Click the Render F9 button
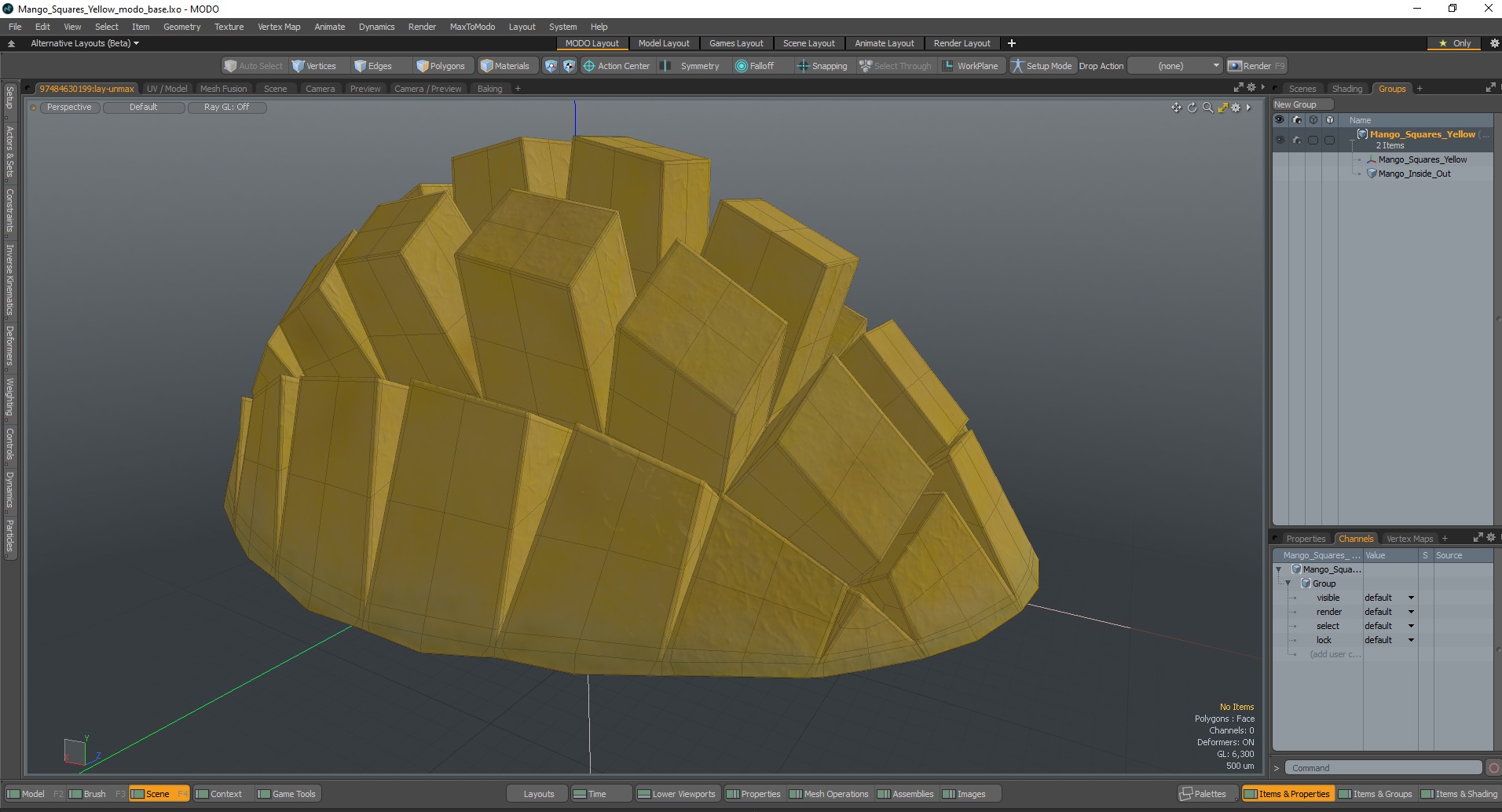Image resolution: width=1502 pixels, height=812 pixels. click(x=1256, y=66)
